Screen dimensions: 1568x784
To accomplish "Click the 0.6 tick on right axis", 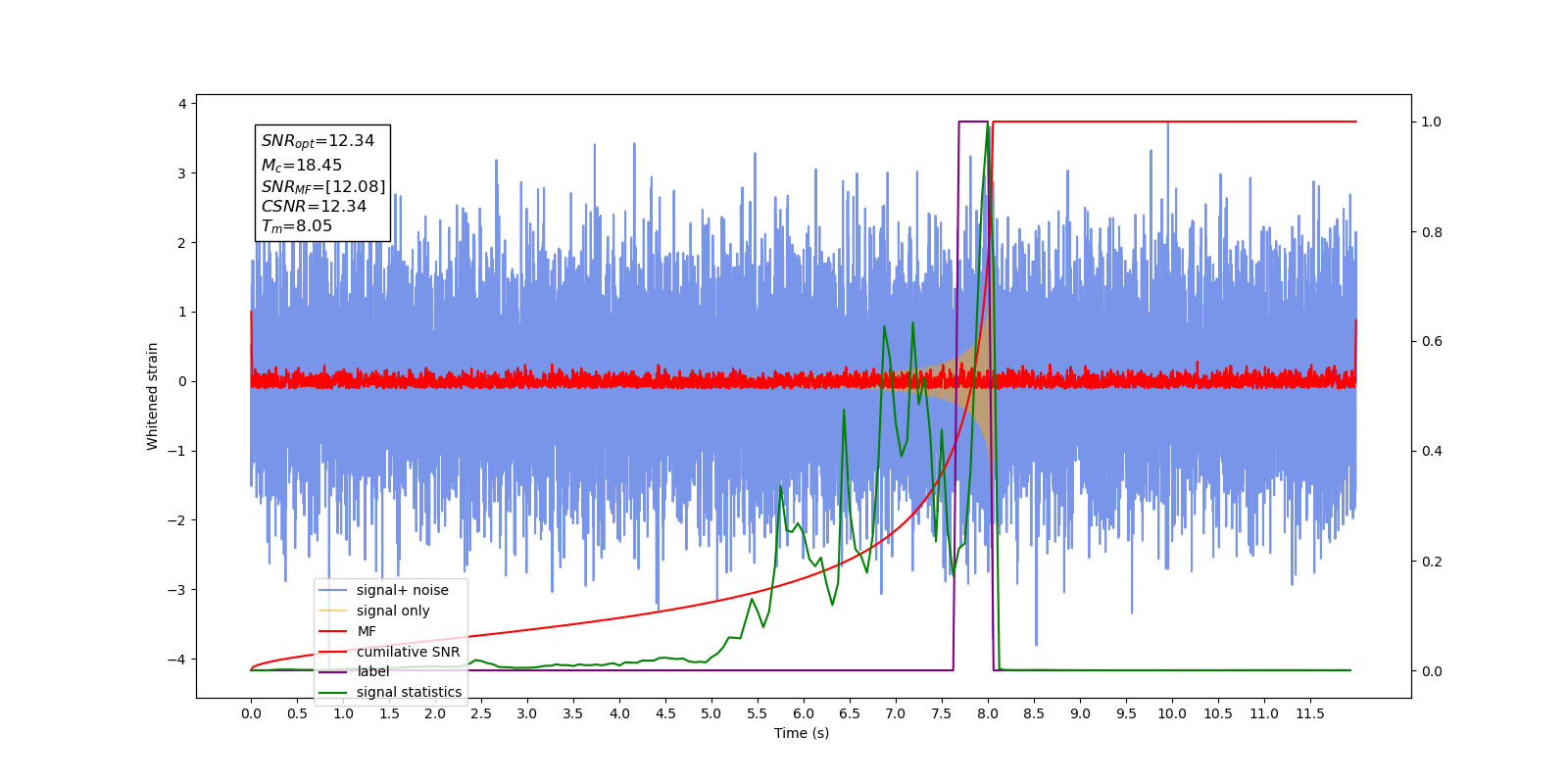I will pyautogui.click(x=1432, y=342).
